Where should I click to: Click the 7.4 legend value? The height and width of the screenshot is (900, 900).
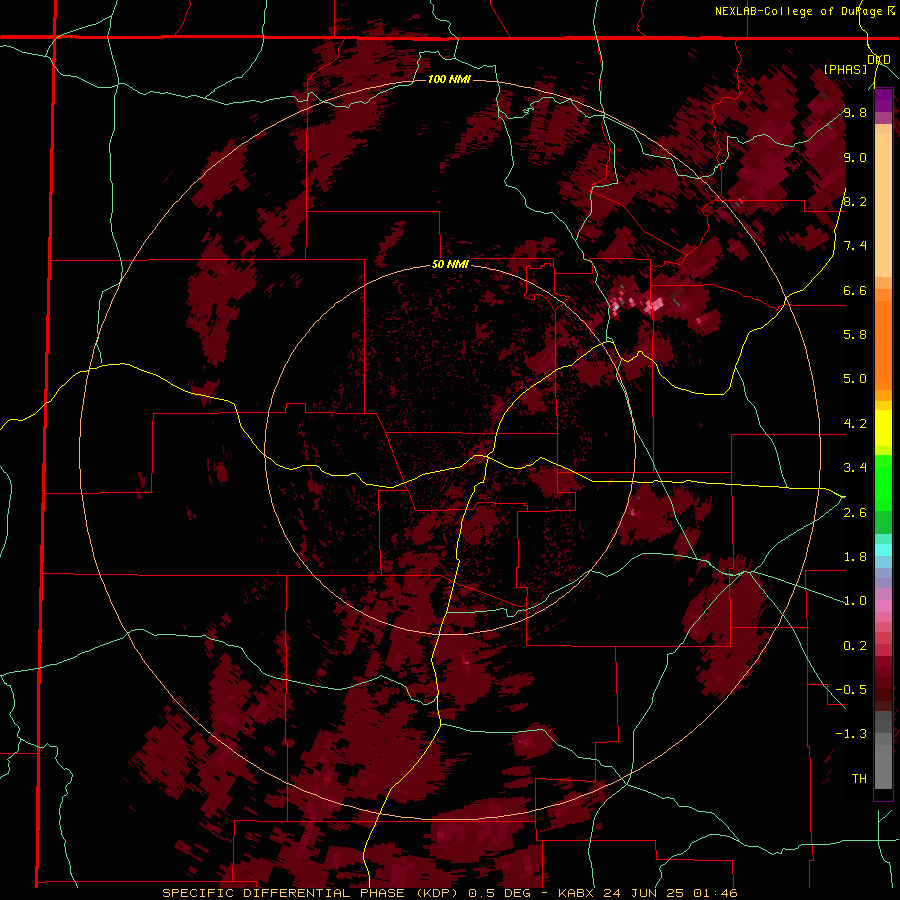855,246
